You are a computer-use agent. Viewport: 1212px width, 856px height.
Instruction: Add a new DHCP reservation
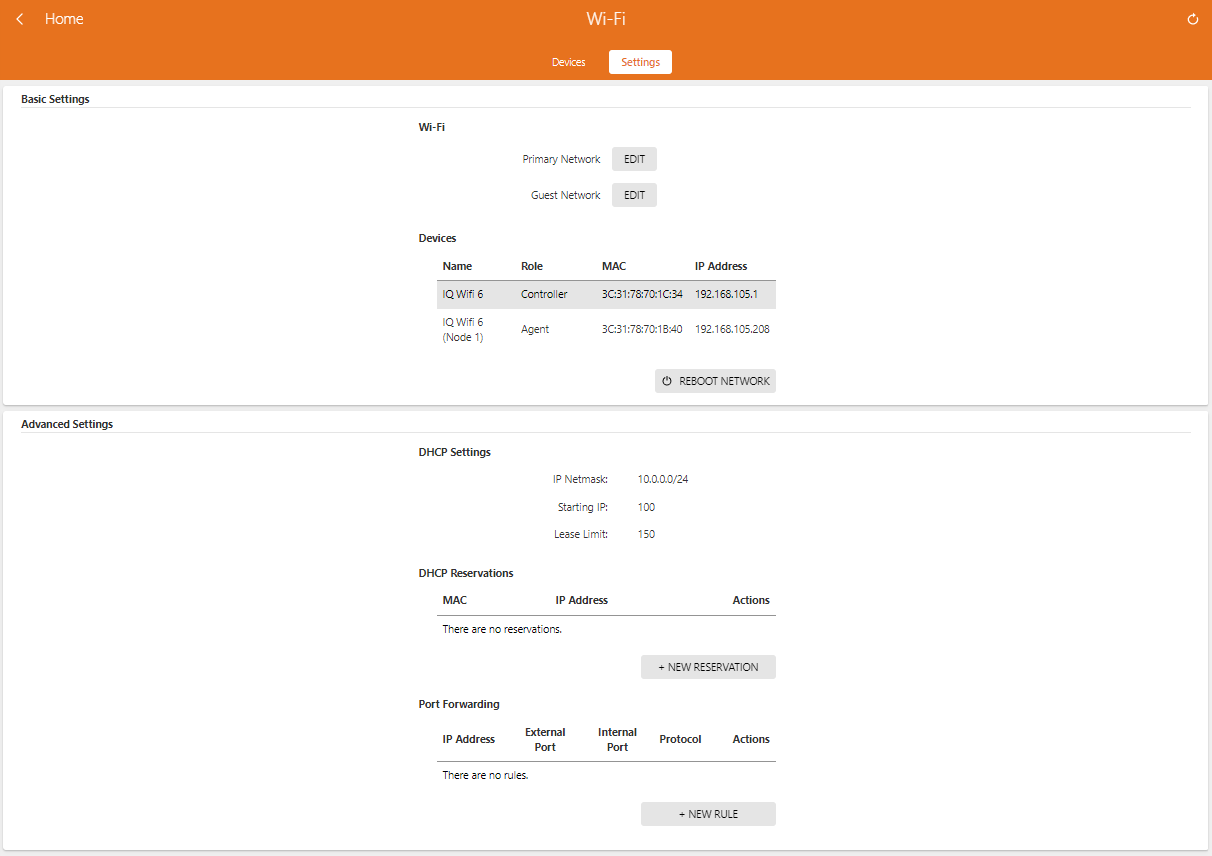pyautogui.click(x=708, y=667)
